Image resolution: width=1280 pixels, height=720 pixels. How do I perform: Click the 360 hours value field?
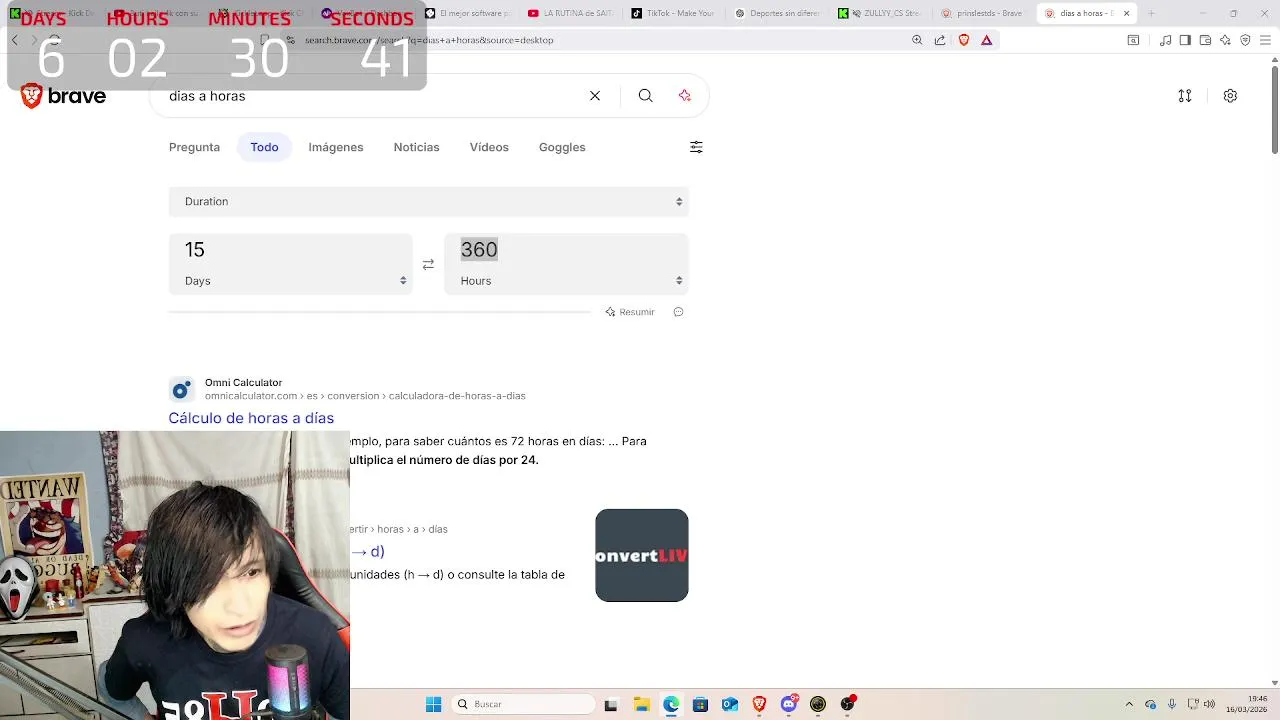tap(566, 250)
